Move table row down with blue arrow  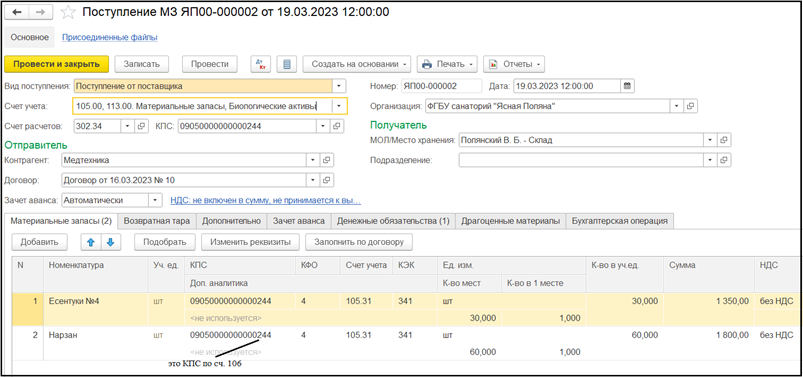tap(110, 242)
